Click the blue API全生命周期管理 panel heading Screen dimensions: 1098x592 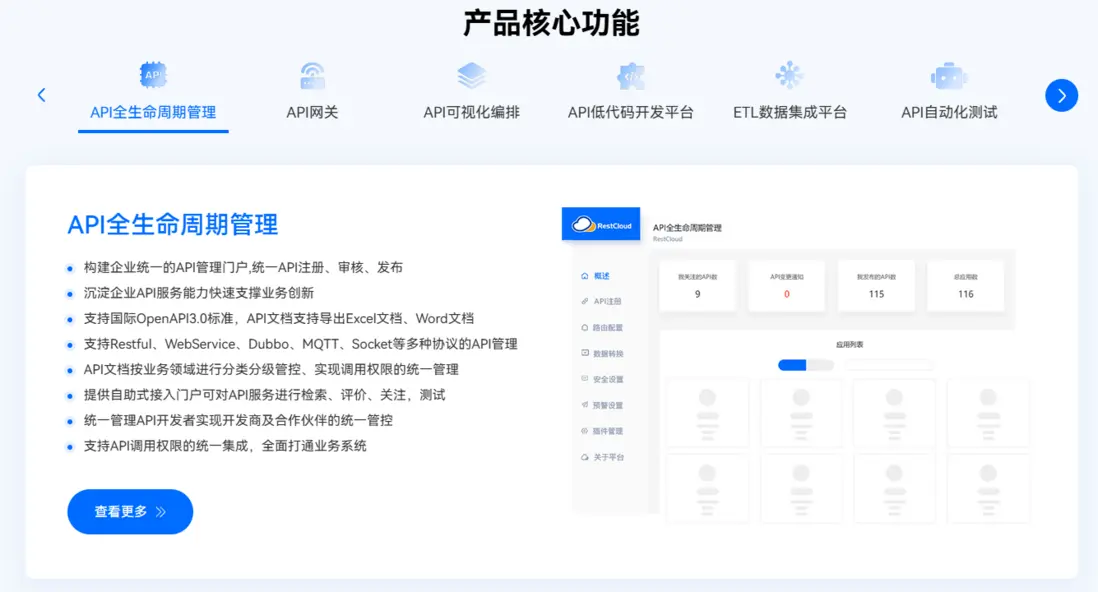click(x=172, y=225)
